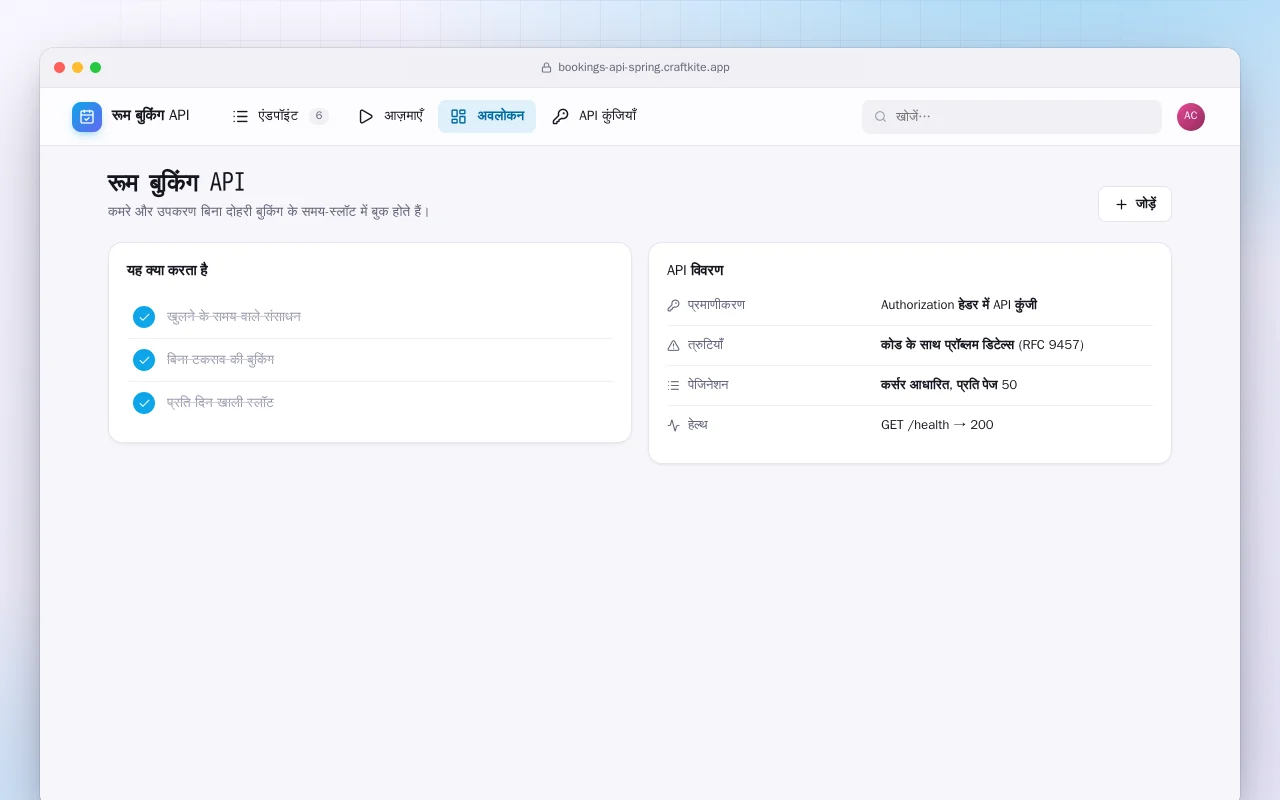Click the त्रुटियाँ row label

[x=705, y=345]
